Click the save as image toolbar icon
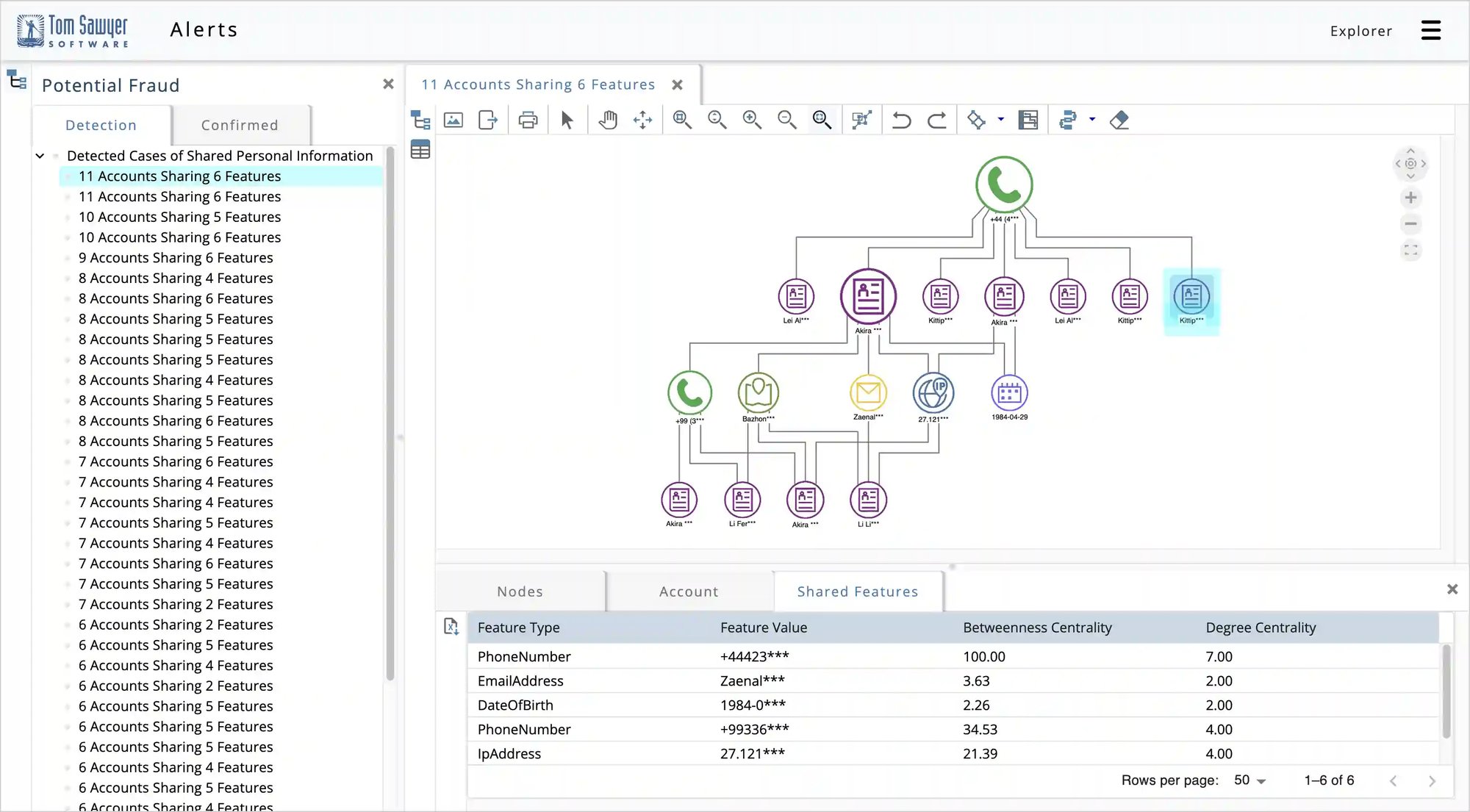This screenshot has height=812, width=1470. [x=453, y=120]
